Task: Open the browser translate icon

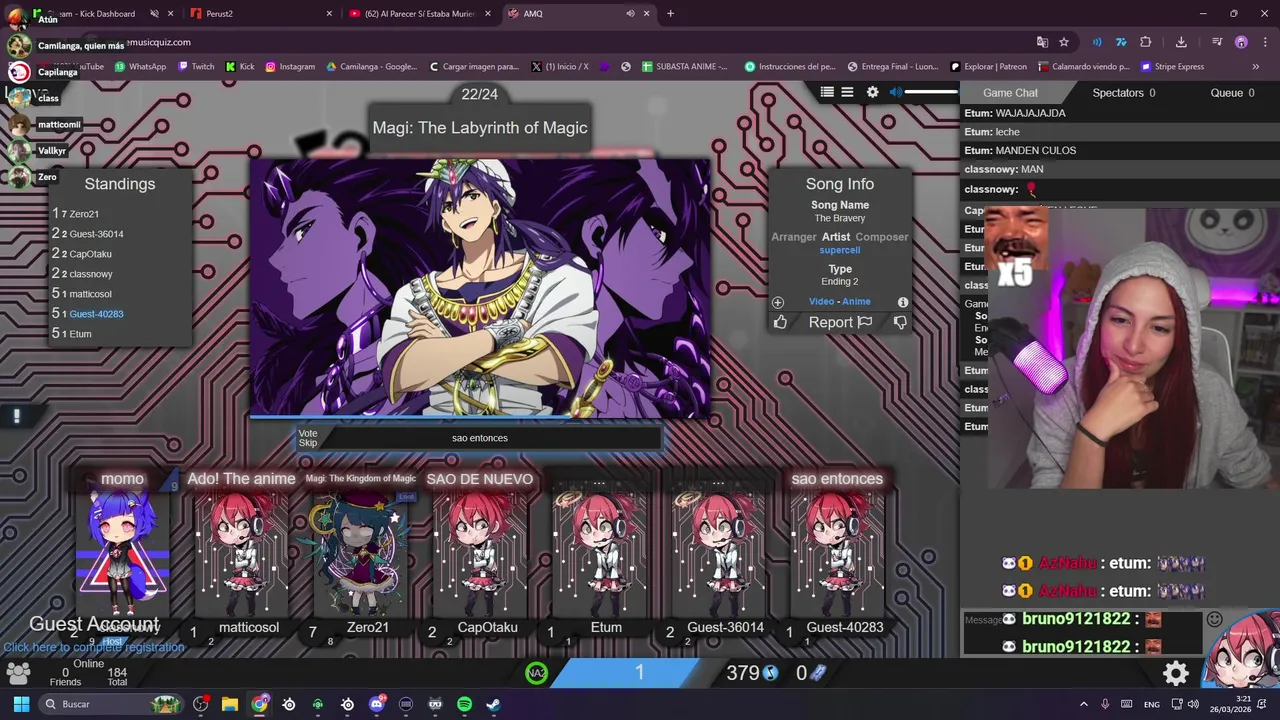Action: coord(1042,42)
